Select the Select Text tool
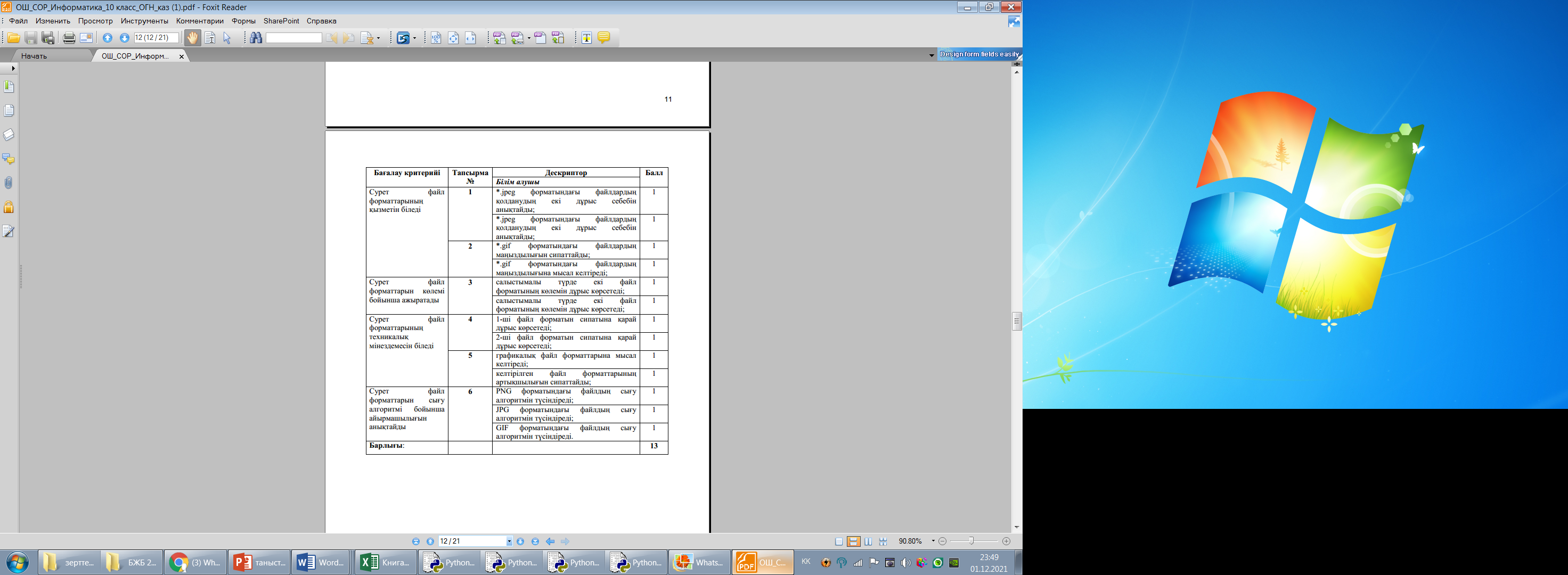The width and height of the screenshot is (1568, 575). [210, 38]
